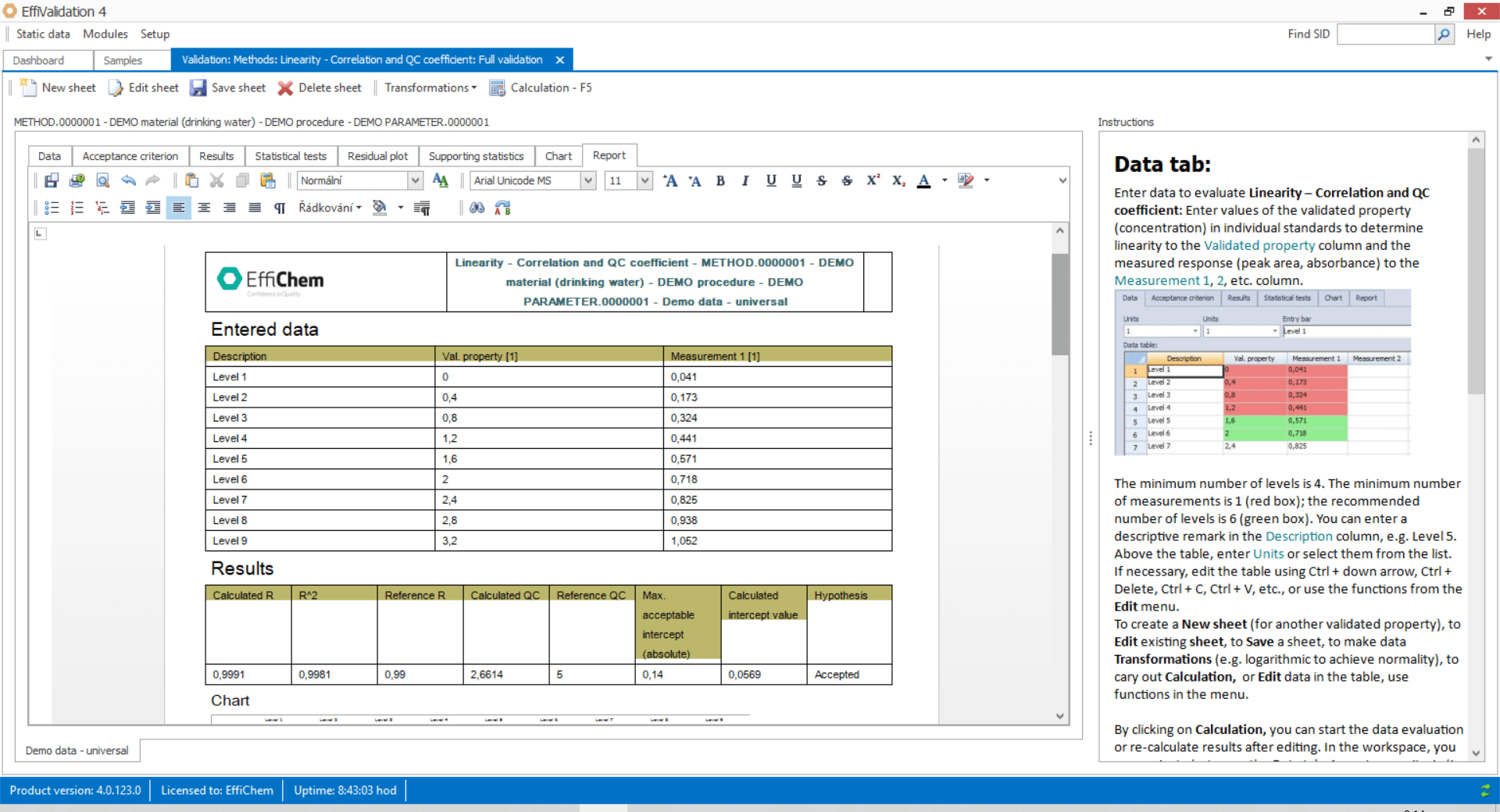The width and height of the screenshot is (1500, 812).
Task: Click the Calculation - F5 calculator icon
Action: pyautogui.click(x=497, y=87)
